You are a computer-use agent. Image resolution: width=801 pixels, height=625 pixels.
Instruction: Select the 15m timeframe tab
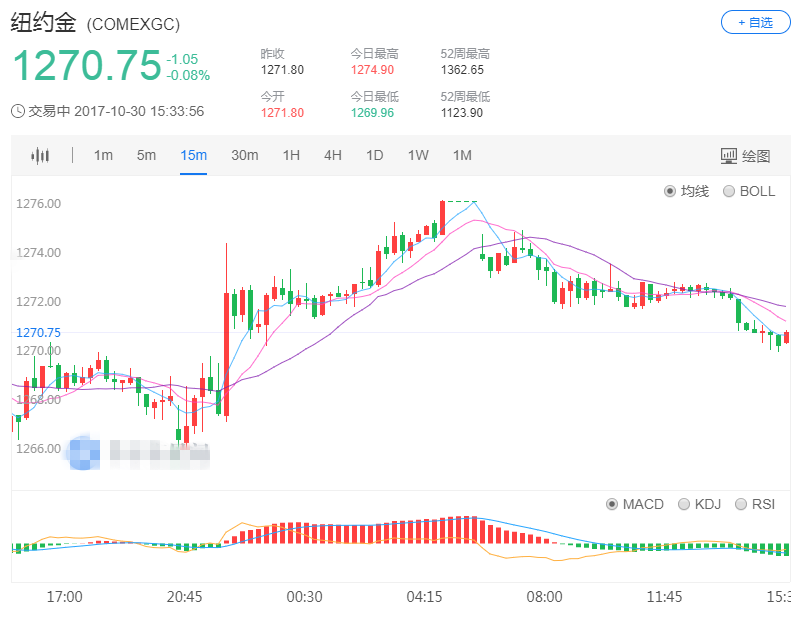coord(193,155)
